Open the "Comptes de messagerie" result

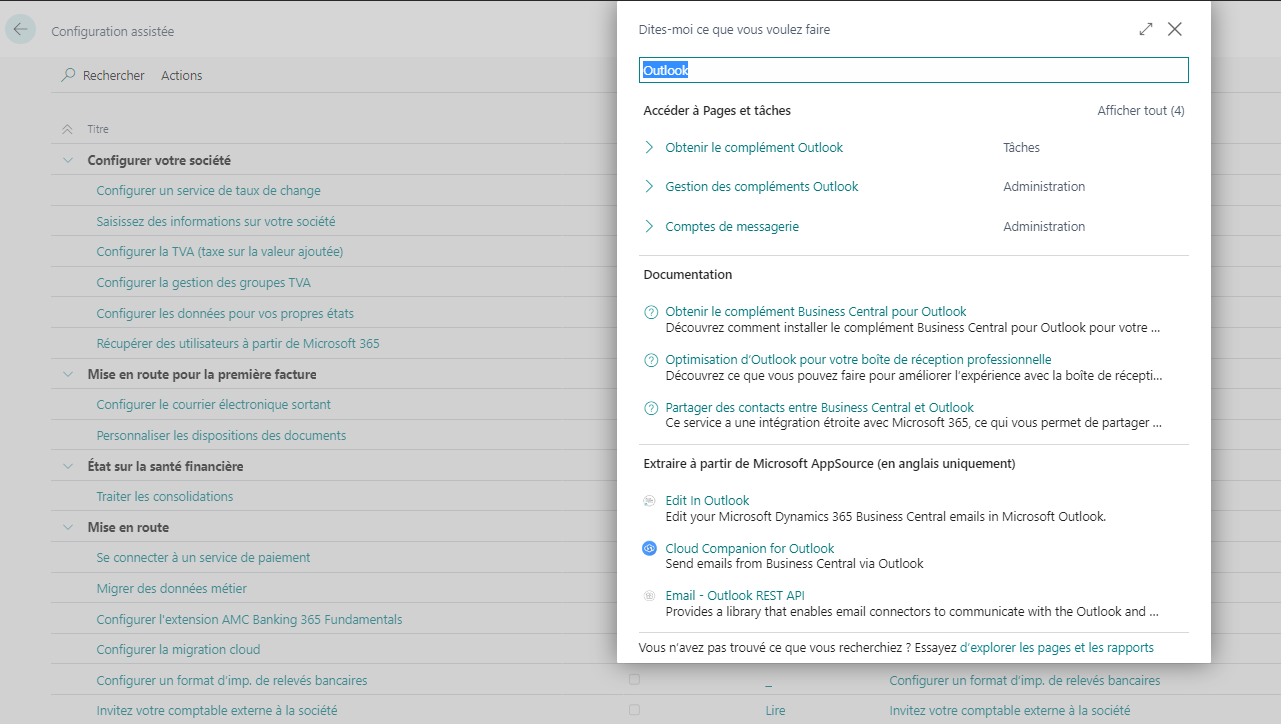[x=732, y=226]
